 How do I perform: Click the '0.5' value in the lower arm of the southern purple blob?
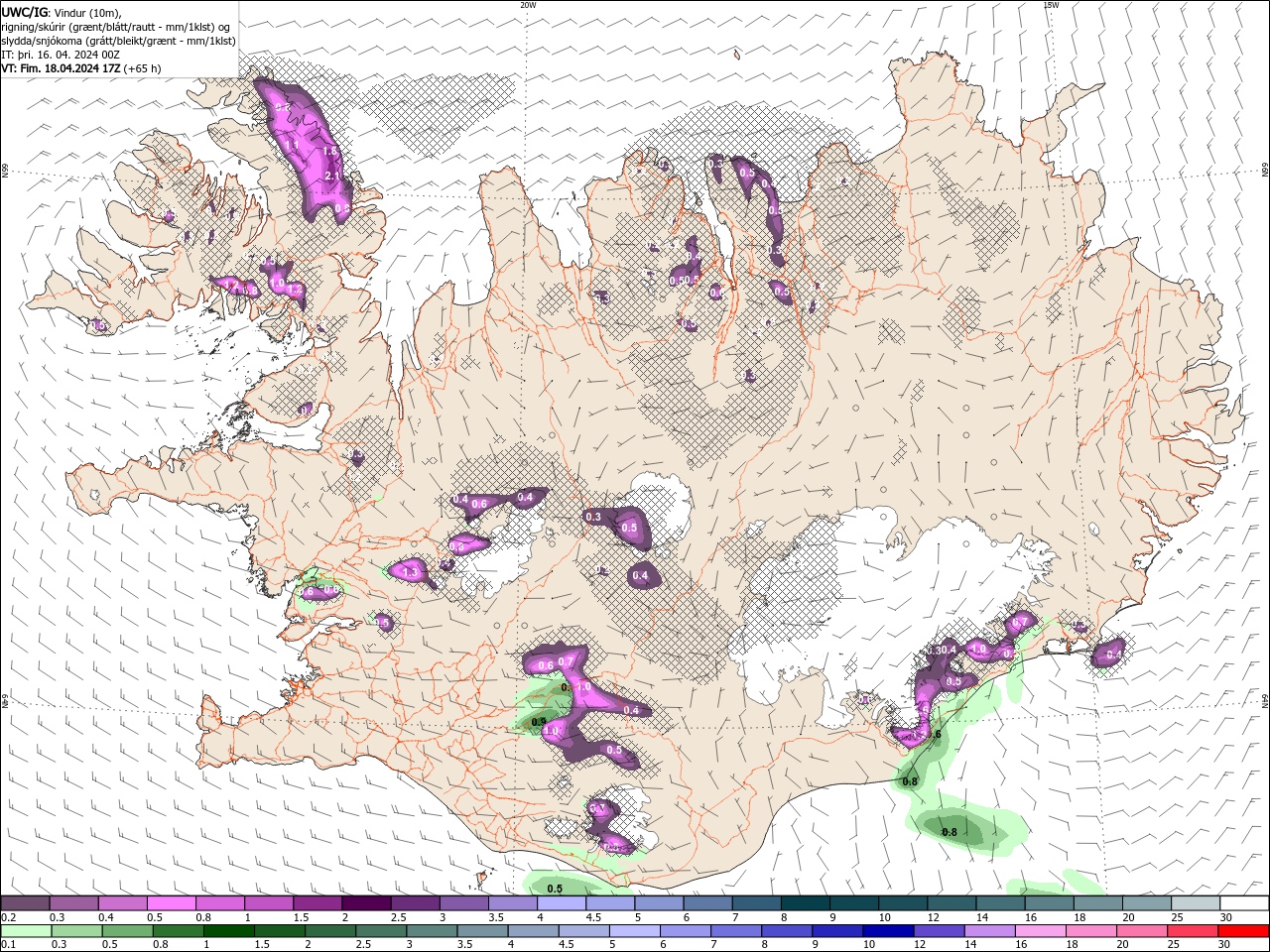pyautogui.click(x=613, y=750)
